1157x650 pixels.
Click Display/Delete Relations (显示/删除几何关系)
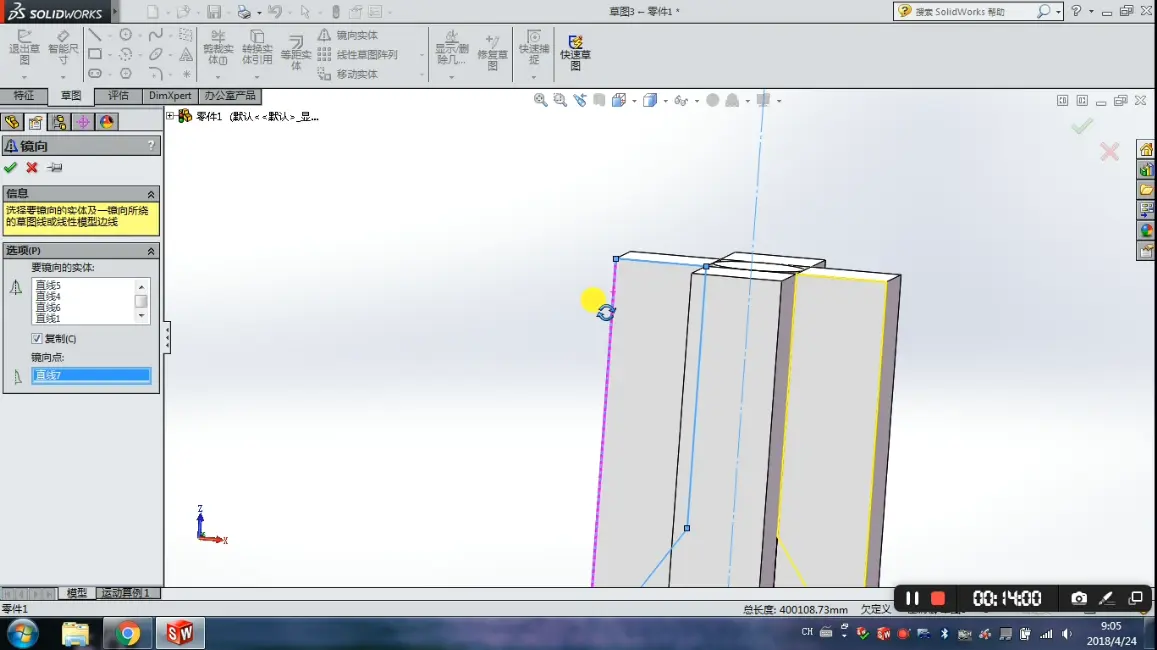click(x=452, y=47)
